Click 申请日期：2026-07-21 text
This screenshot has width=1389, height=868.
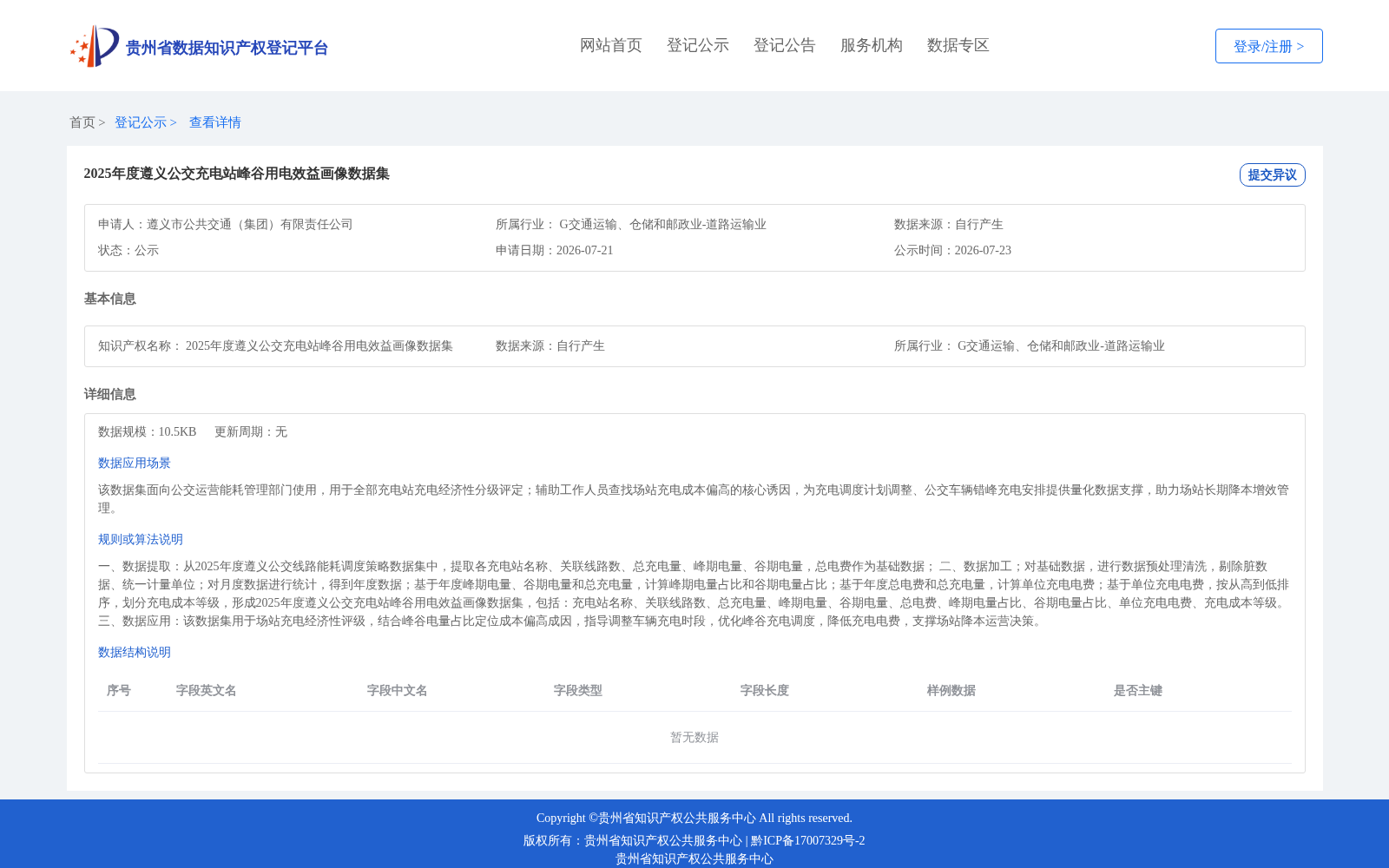554,250
